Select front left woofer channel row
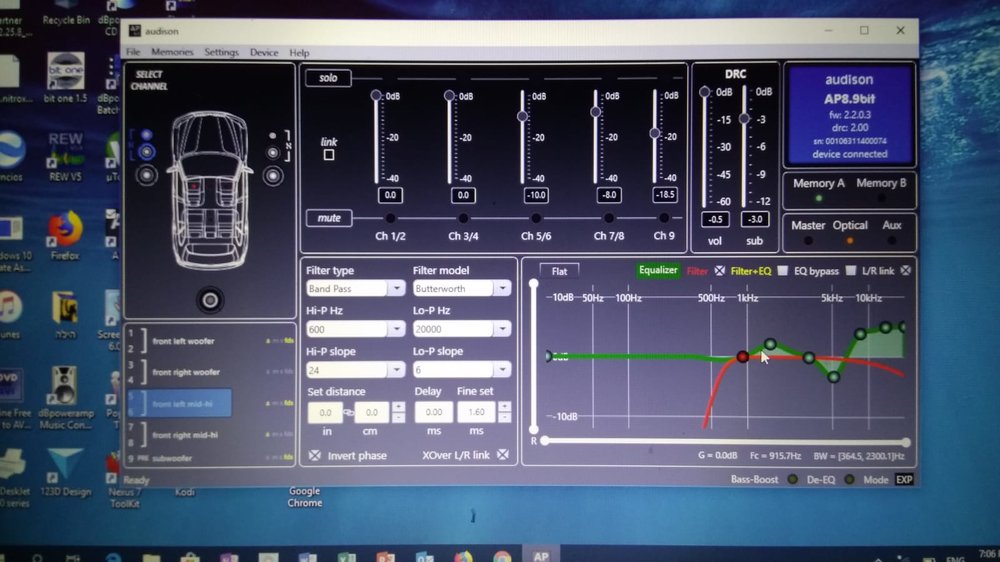The image size is (1000, 562). tap(210, 341)
